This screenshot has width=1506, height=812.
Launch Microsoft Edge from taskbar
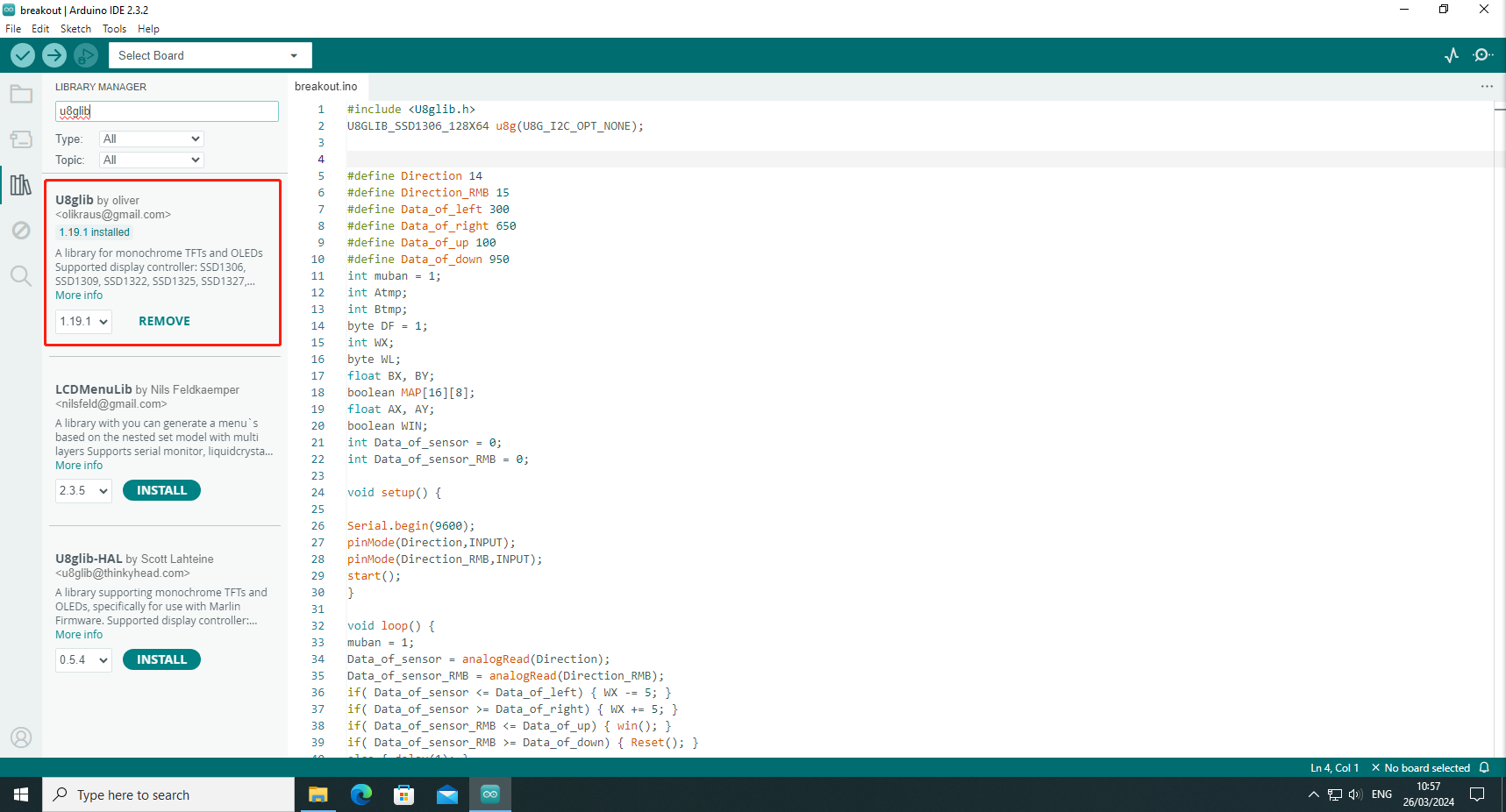point(360,794)
